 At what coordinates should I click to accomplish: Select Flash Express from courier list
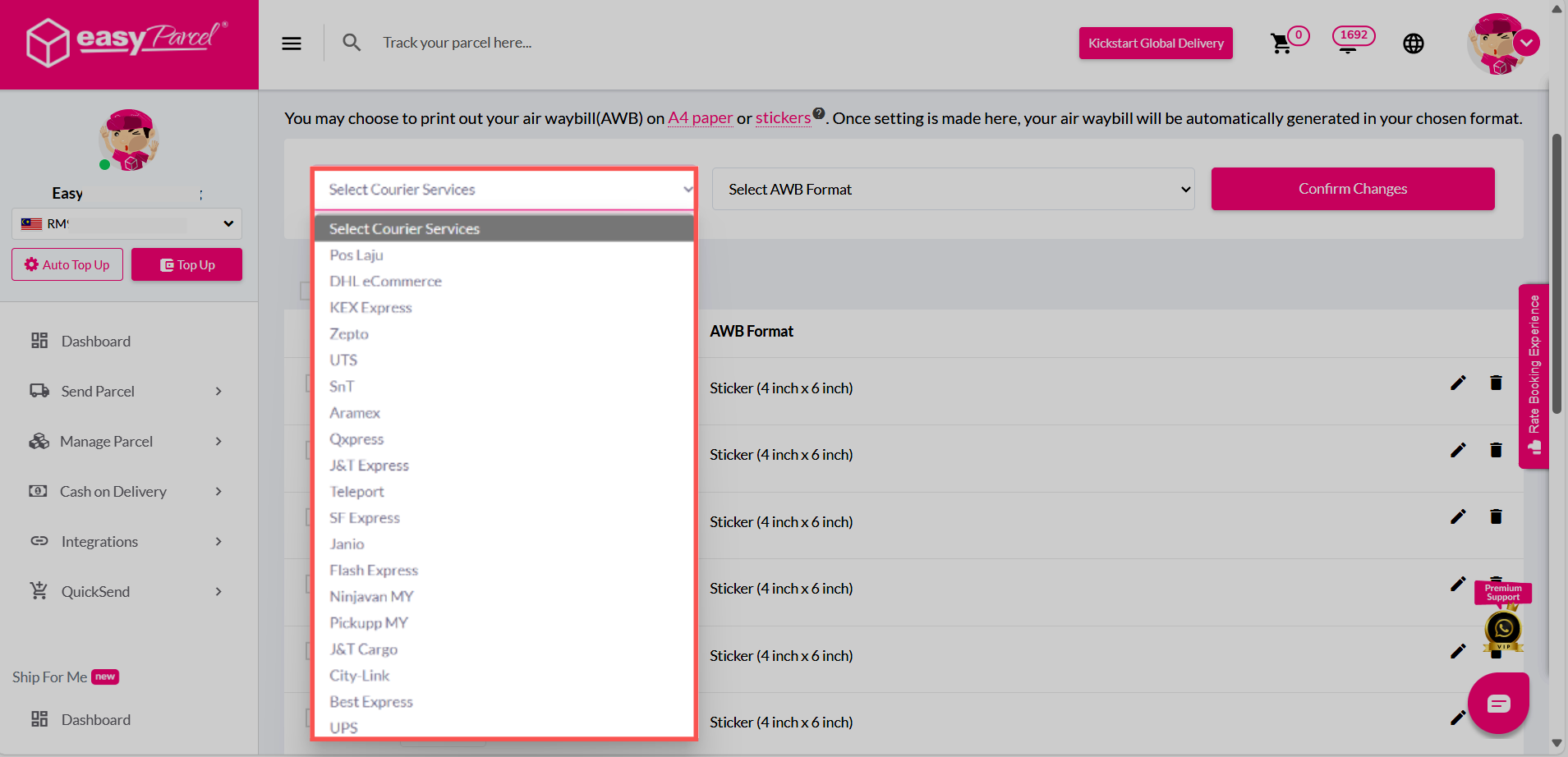504,571
